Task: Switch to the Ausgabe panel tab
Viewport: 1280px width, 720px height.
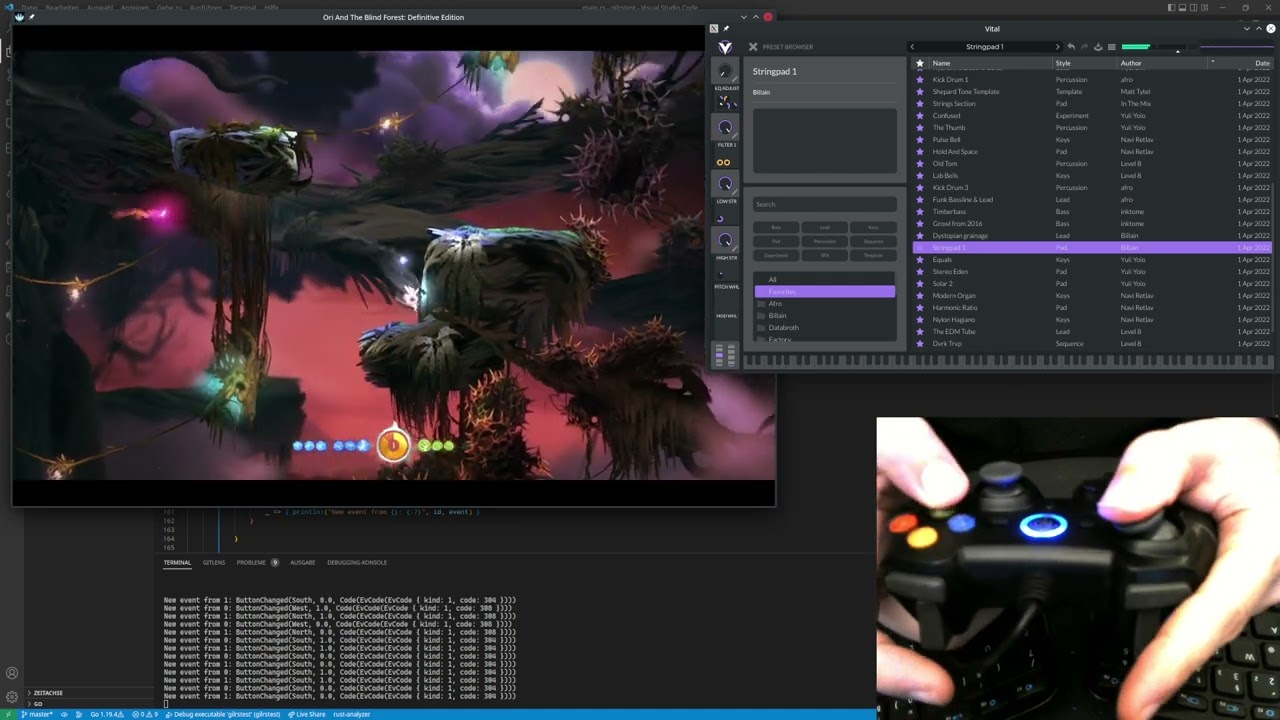Action: (303, 563)
